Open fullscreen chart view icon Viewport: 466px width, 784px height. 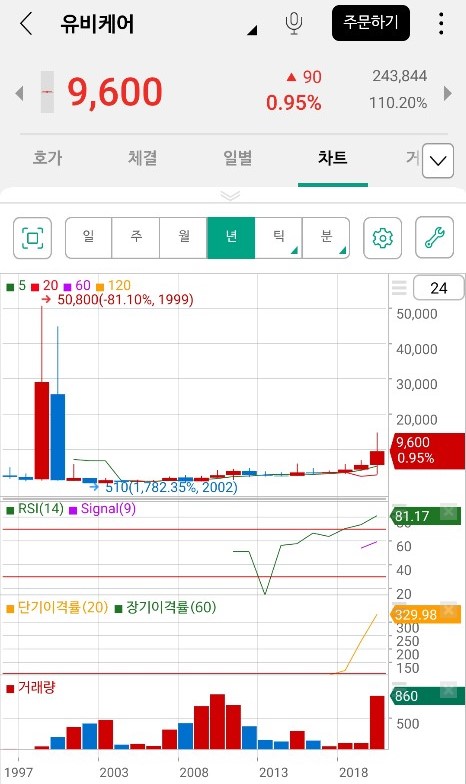[x=32, y=238]
